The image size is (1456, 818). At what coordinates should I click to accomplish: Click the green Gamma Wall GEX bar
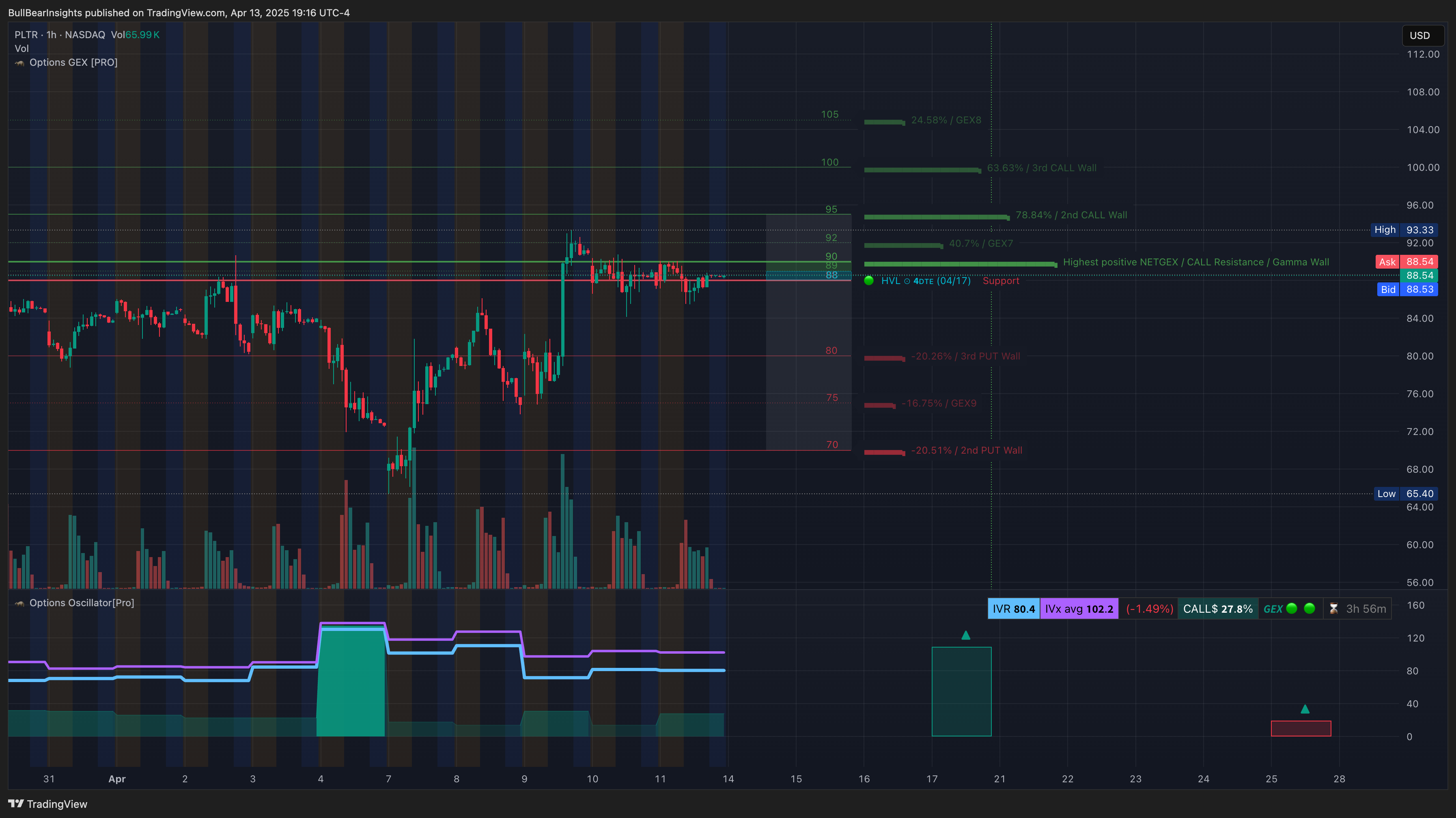coord(960,264)
